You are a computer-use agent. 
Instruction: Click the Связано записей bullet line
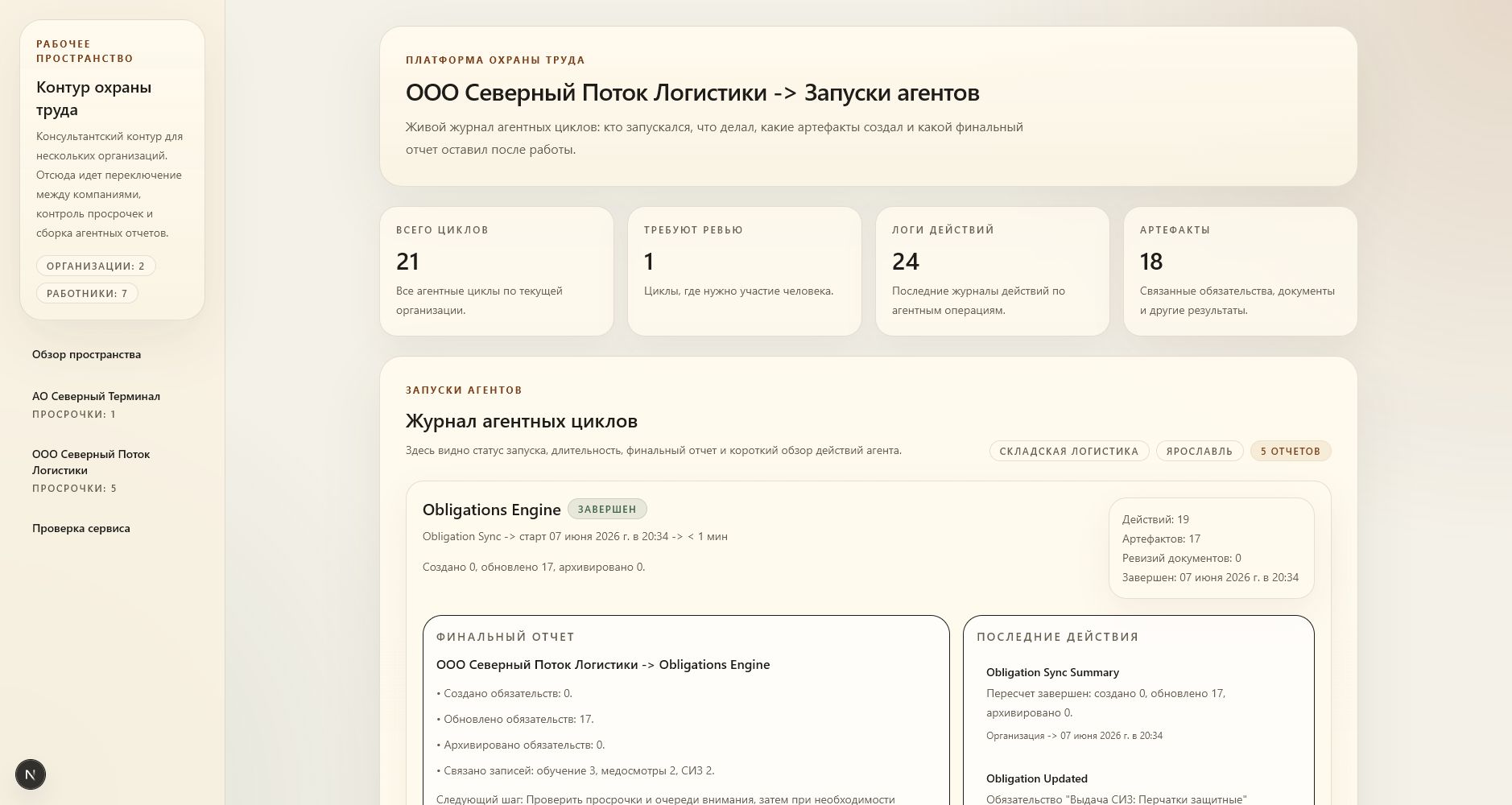(576, 770)
